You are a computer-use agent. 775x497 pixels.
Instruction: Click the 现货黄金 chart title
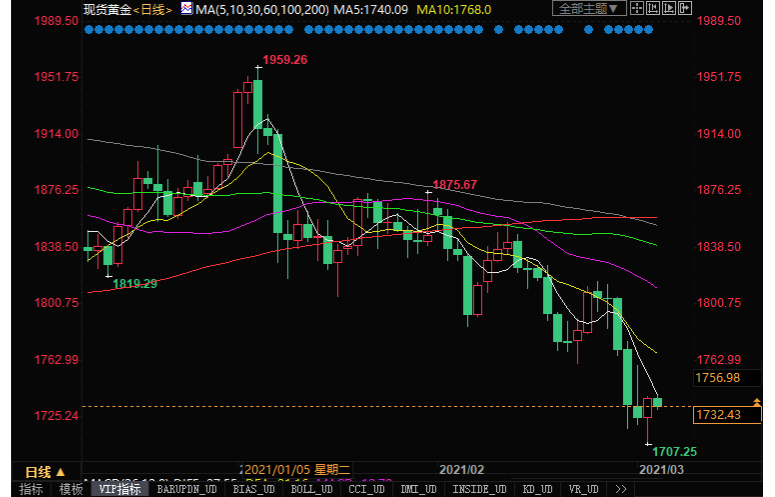pos(107,9)
